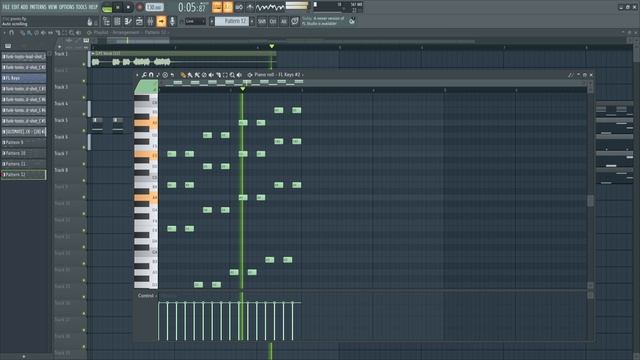Click the piano roll vertical scrollbar handle
Screen dimensions: 640x360
pos(590,200)
